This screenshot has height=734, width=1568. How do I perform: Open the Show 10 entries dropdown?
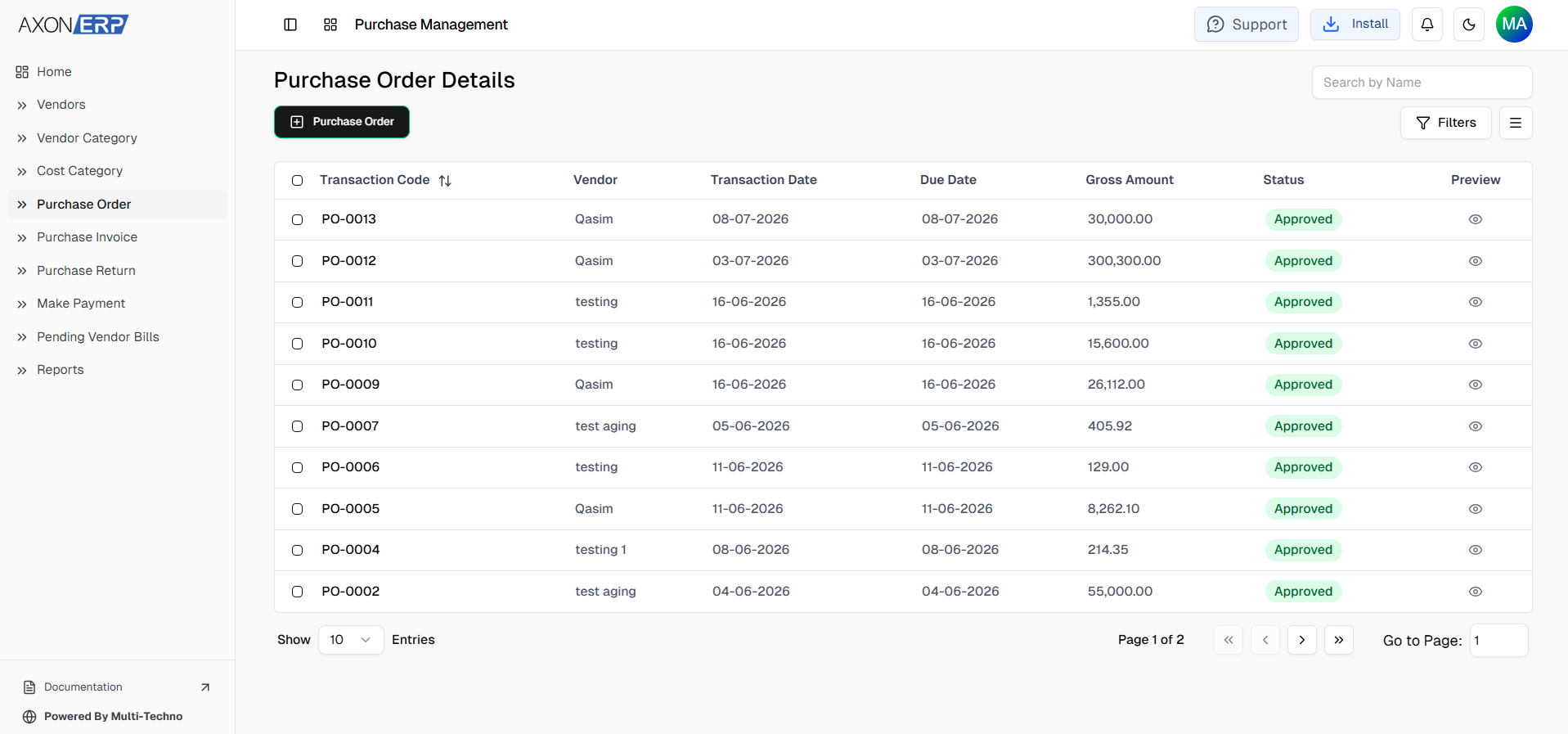point(351,640)
